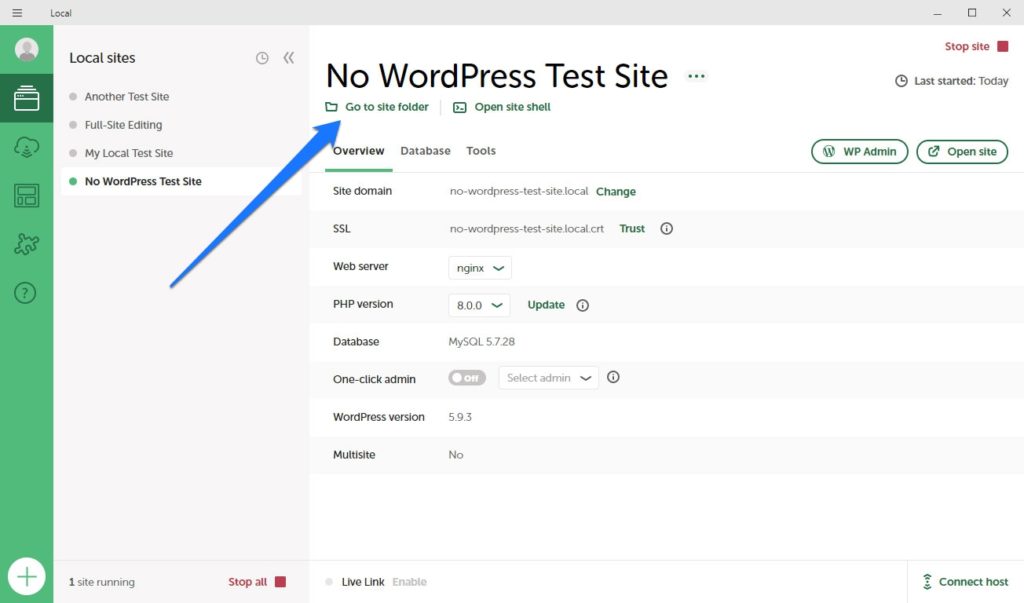Screen dimensions: 1024x603
Task: Click Connect host text
Action: 974,581
